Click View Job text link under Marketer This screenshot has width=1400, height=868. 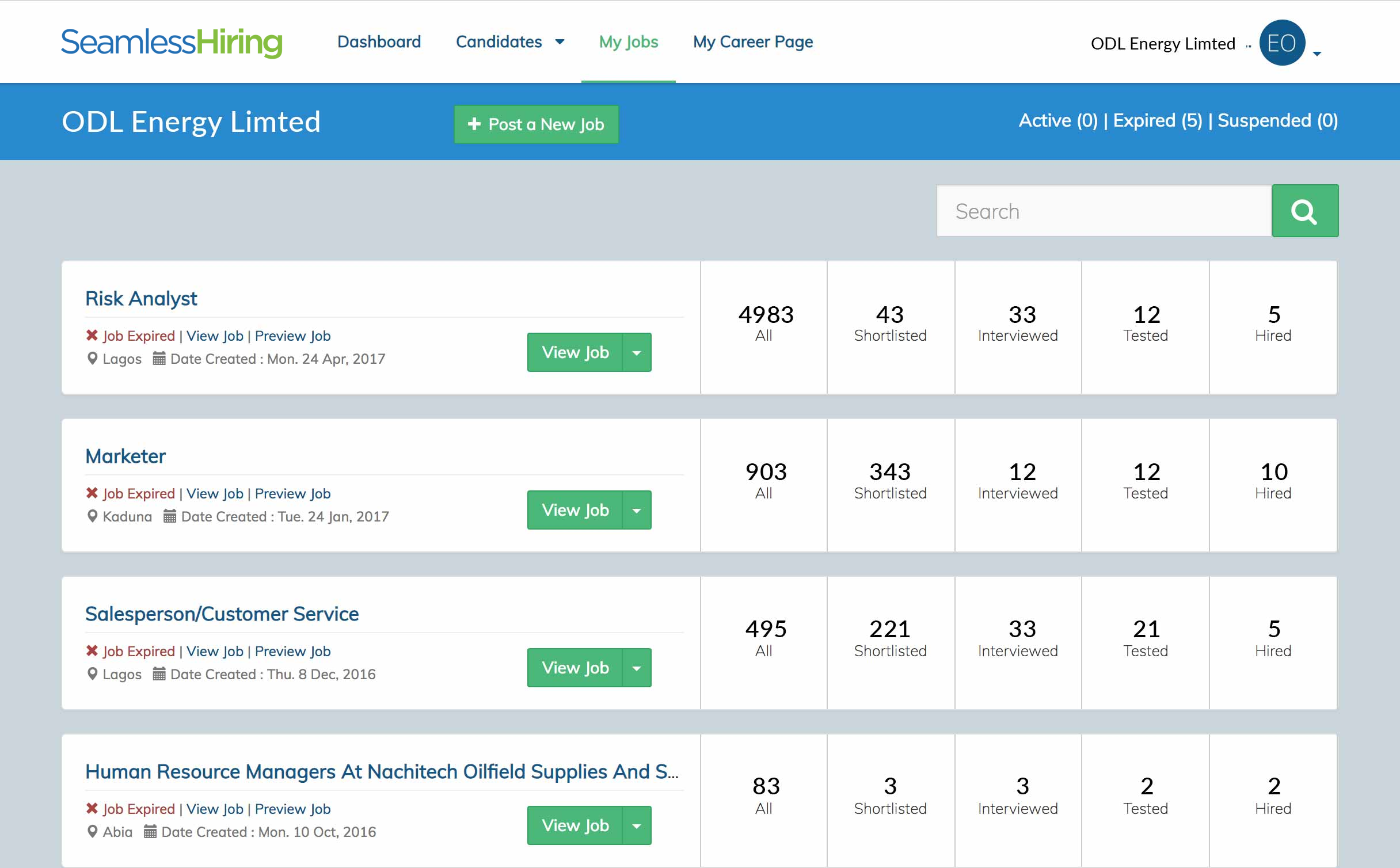[215, 493]
